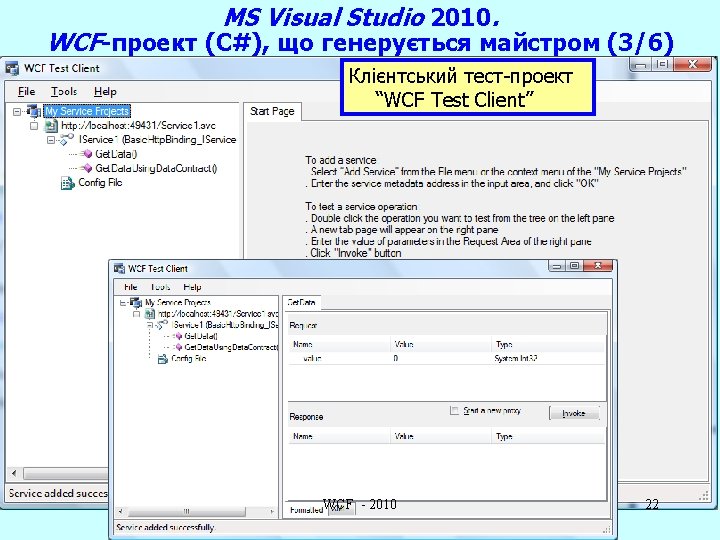Click the Response Type column header
Viewport: 720px width, 540px height.
click(549, 436)
